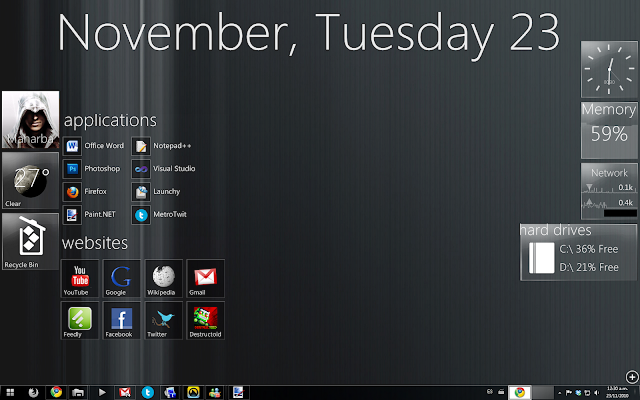640x400 pixels.
Task: Open the Recycle Bin tile
Action: pos(31,241)
